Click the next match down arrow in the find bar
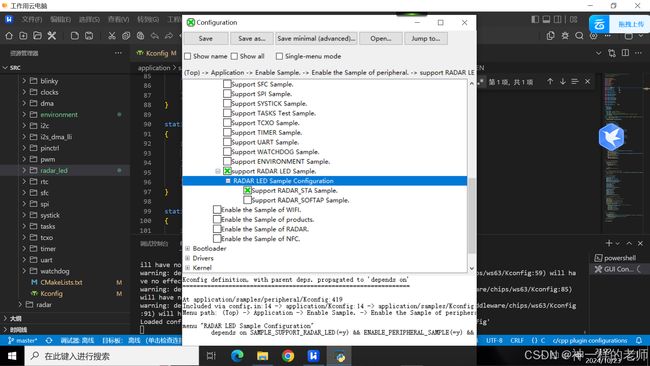Image resolution: width=650 pixels, height=366 pixels. click(563, 82)
